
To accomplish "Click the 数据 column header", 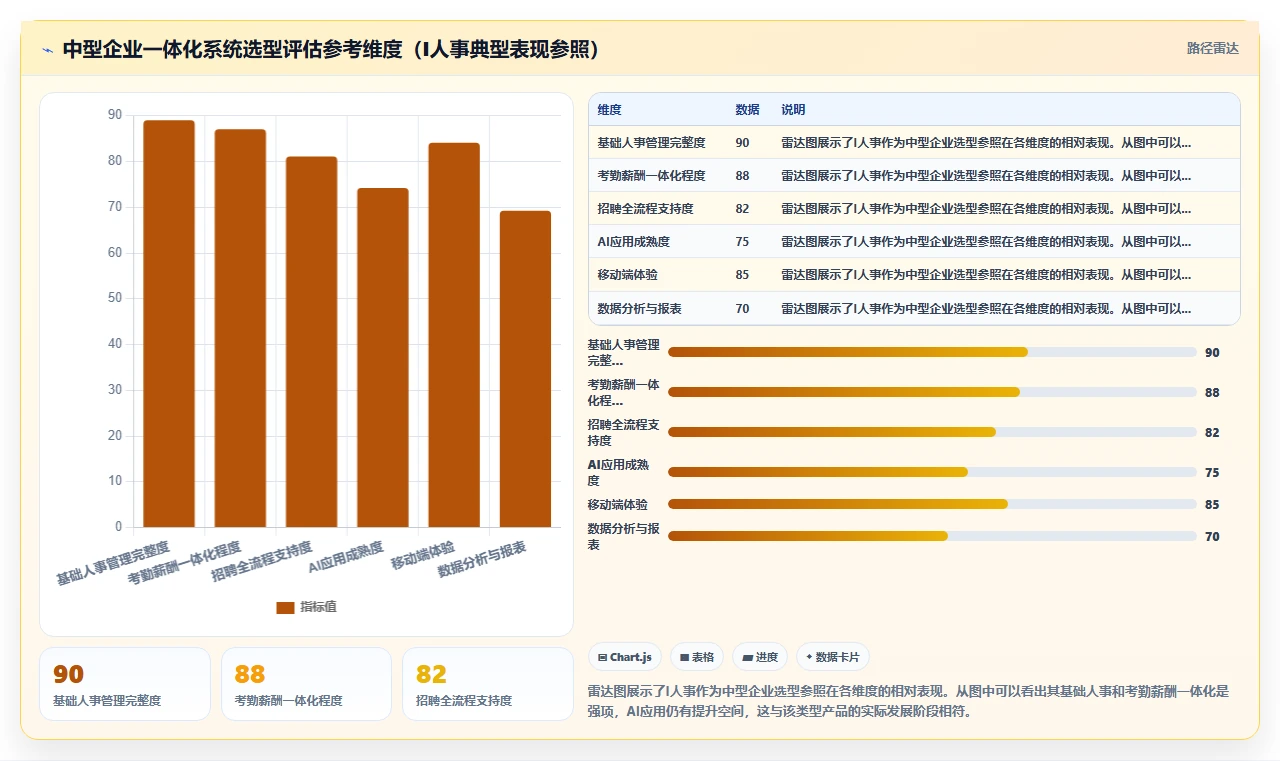I will point(747,110).
